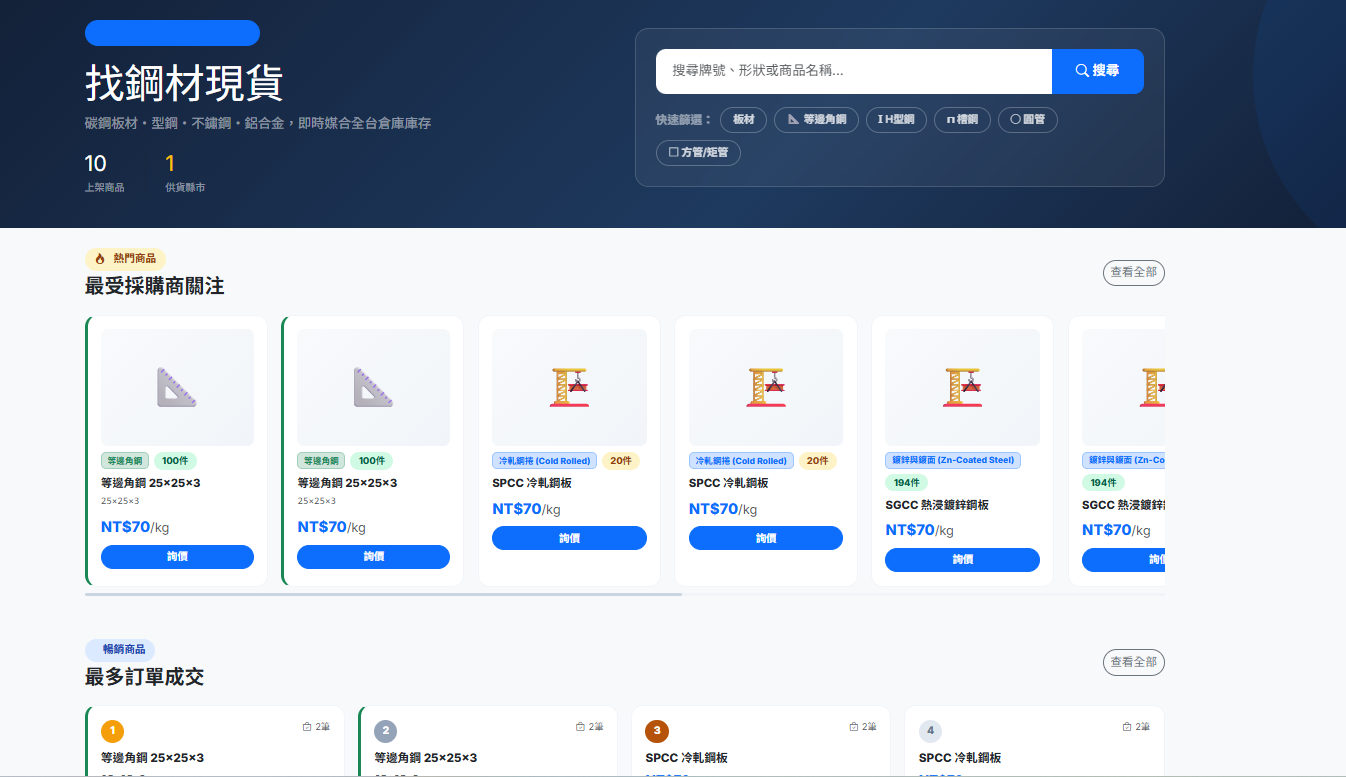The image size is (1346, 777).
Task: Click 詢價 on the second SPCC 冷軋鋼板 card
Action: coord(766,538)
